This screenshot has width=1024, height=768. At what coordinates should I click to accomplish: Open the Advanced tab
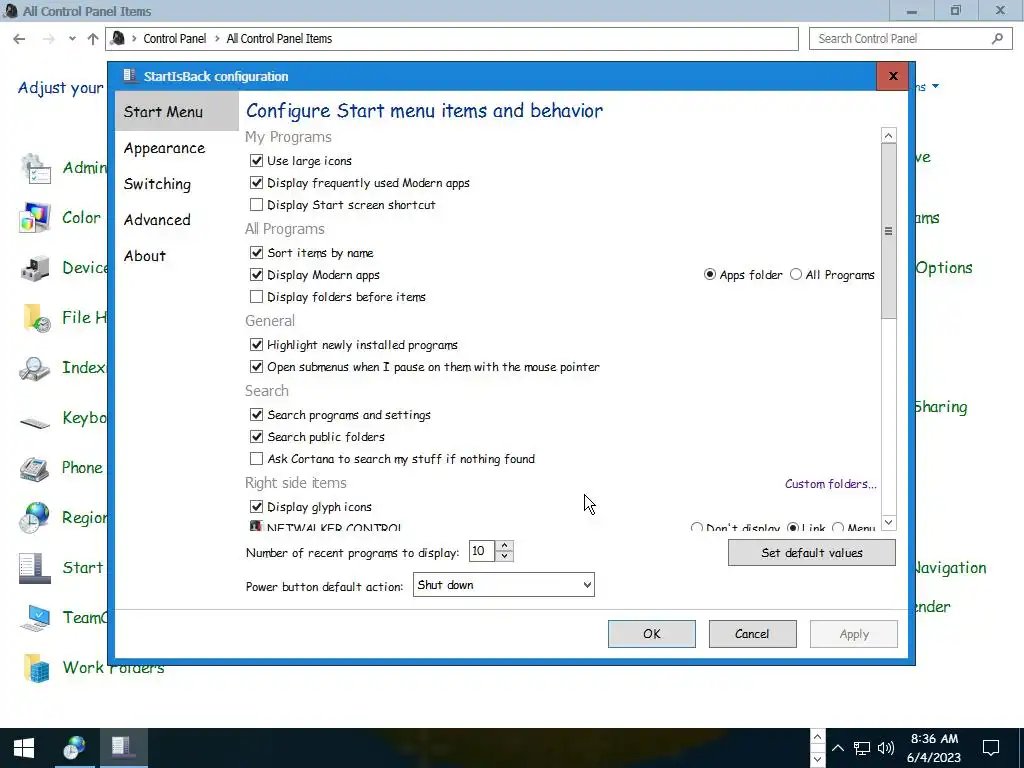[157, 220]
